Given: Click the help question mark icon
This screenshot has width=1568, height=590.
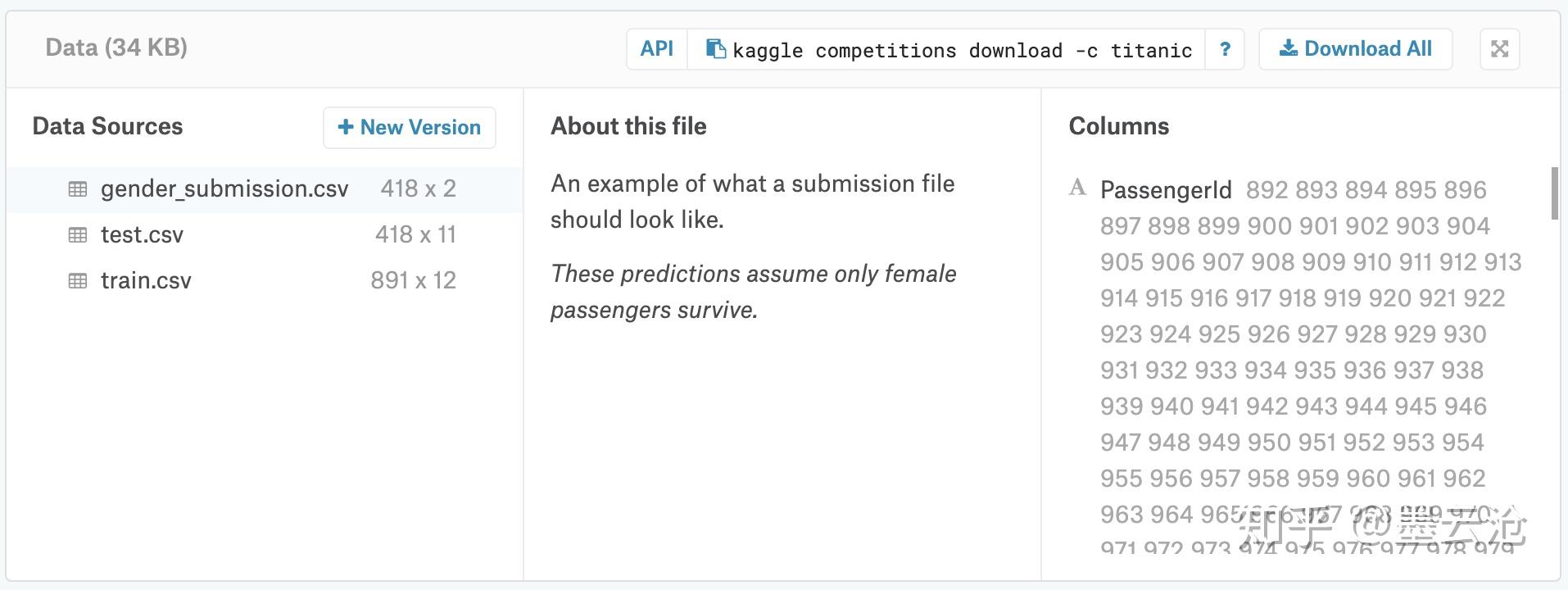Looking at the screenshot, I should [x=1225, y=49].
